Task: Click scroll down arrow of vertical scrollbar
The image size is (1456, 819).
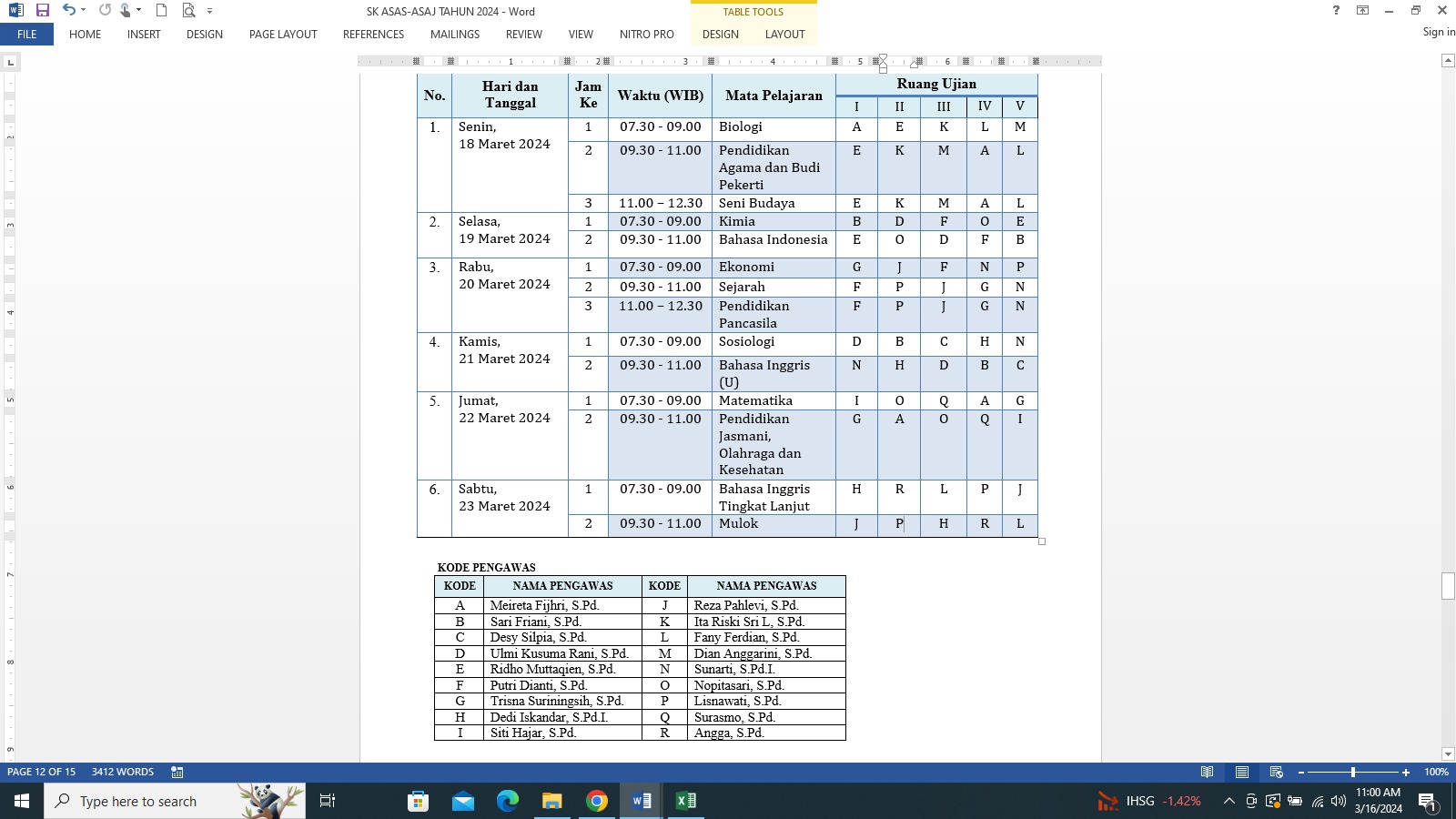Action: click(1448, 753)
